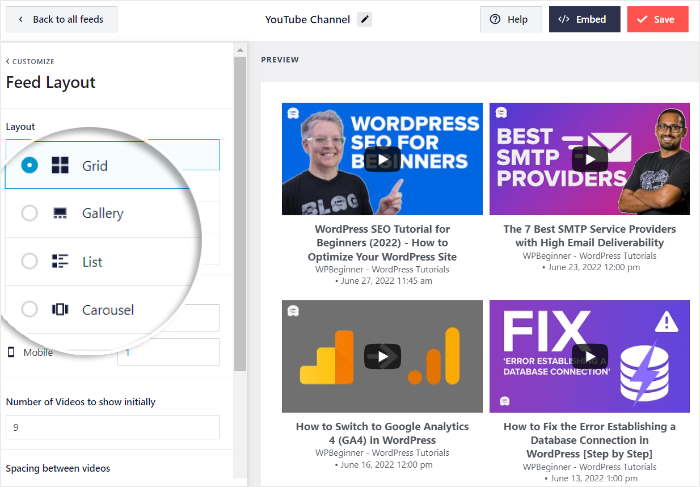700x487 pixels.
Task: Play the Fix Database Connection video
Action: [x=590, y=356]
